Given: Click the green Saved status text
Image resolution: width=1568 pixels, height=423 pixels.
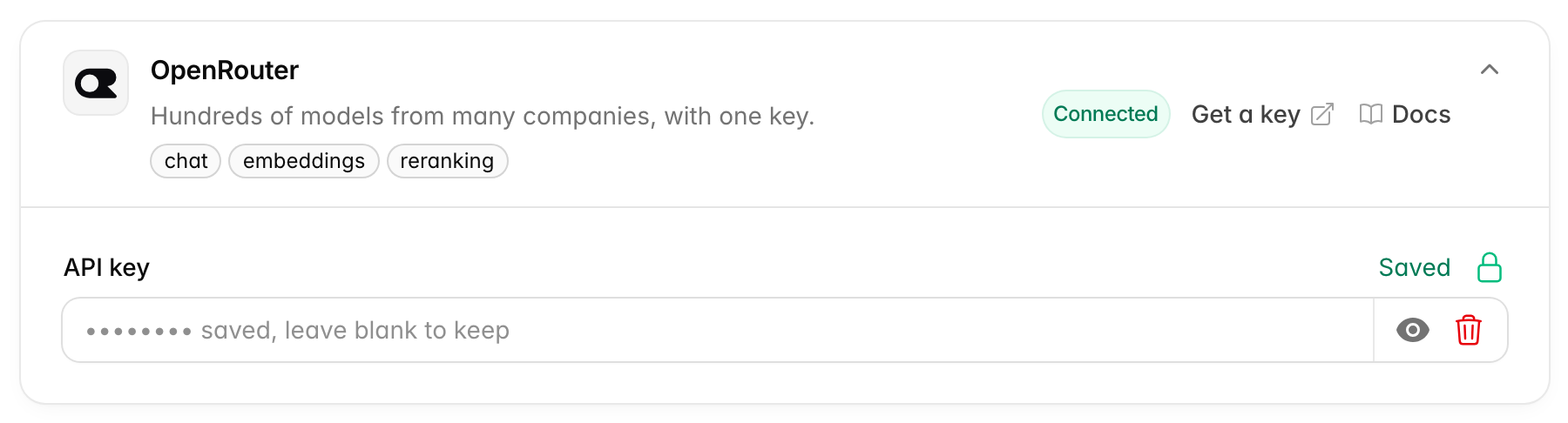Looking at the screenshot, I should pyautogui.click(x=1415, y=267).
